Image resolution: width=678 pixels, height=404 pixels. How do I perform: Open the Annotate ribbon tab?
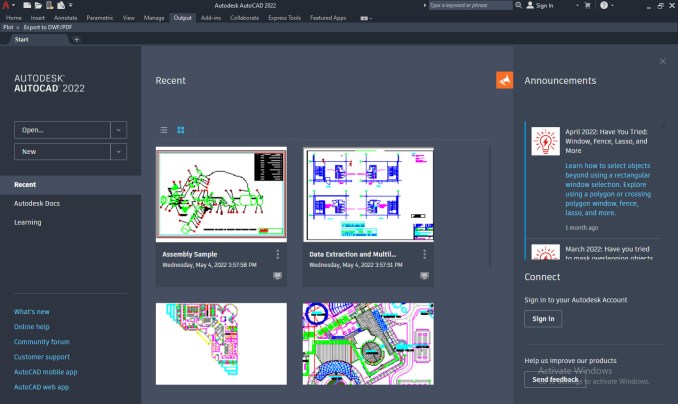[66, 18]
